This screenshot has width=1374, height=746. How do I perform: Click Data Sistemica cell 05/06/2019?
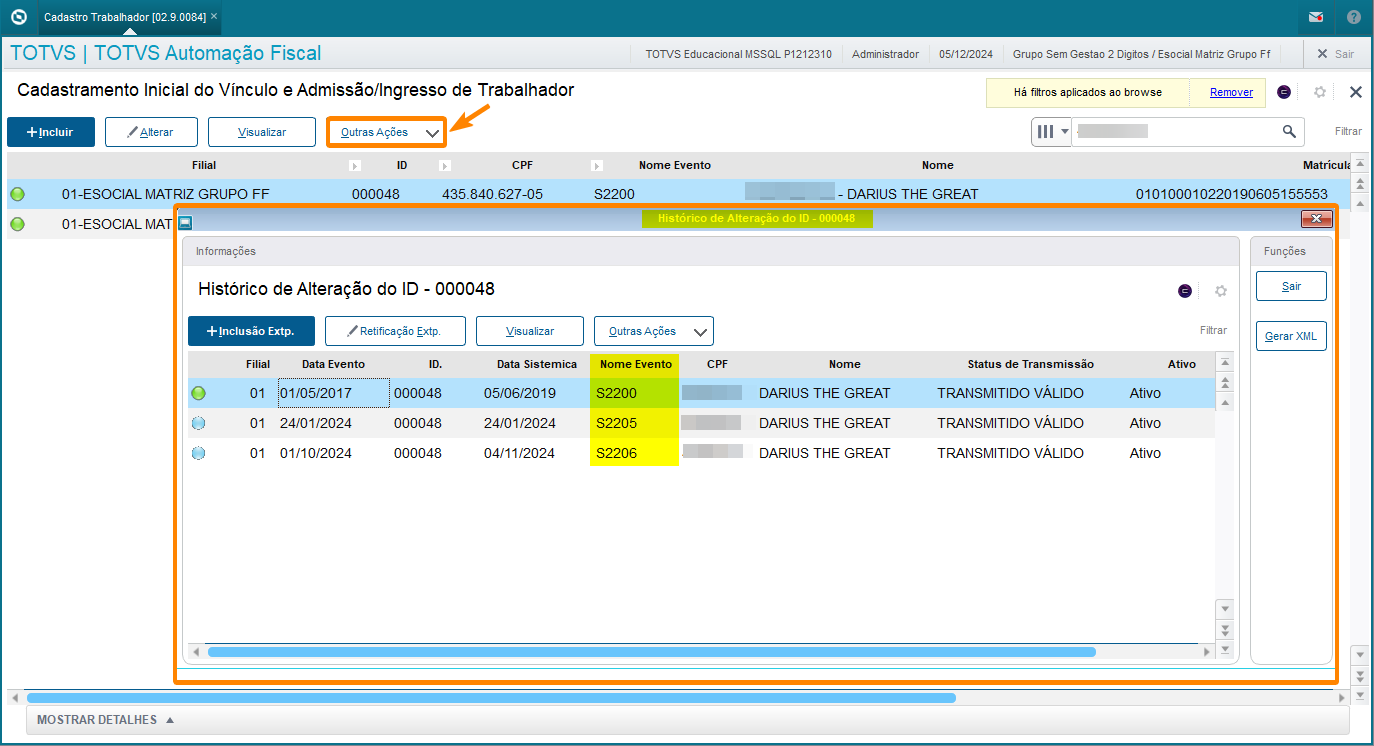pyautogui.click(x=519, y=393)
